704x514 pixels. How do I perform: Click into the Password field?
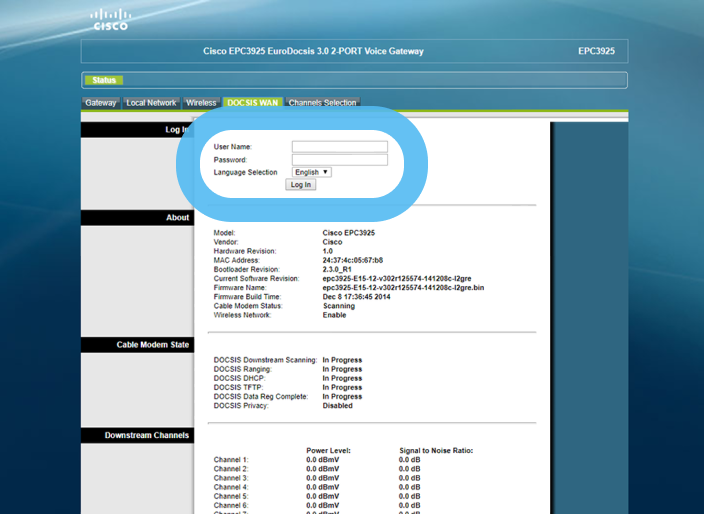(339, 160)
